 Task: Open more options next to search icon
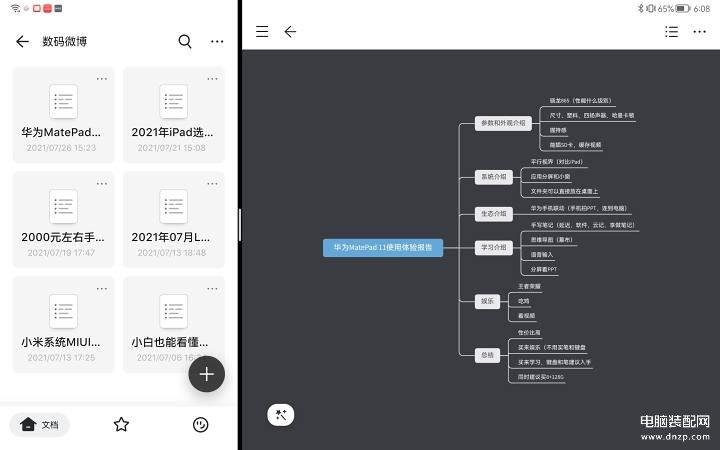coord(217,41)
